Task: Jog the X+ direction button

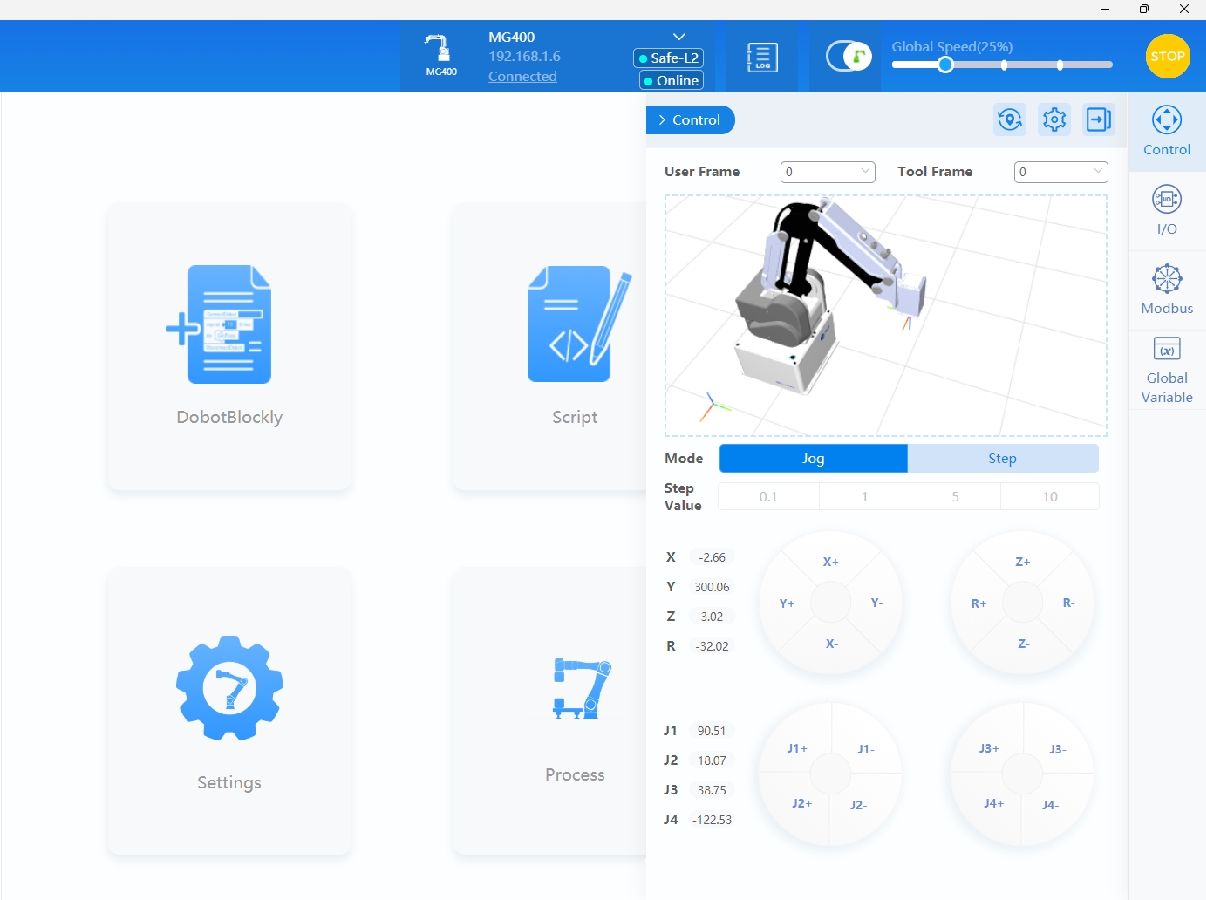Action: tap(831, 561)
